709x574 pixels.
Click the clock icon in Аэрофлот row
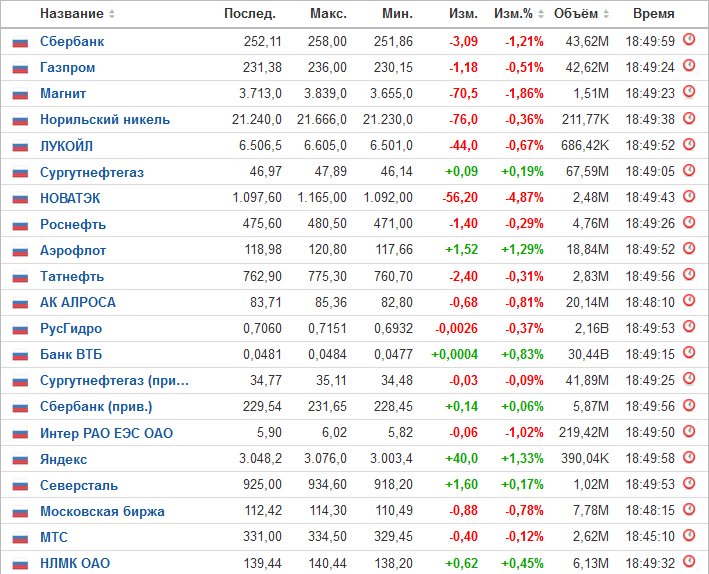pos(689,248)
